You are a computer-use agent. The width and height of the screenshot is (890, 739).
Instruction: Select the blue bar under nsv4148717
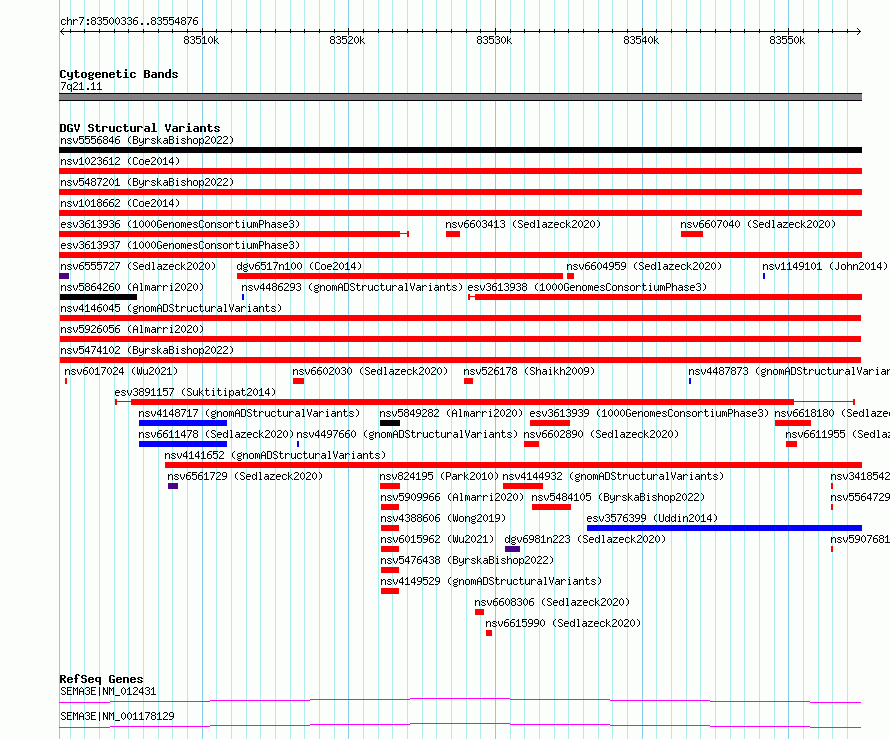[183, 423]
